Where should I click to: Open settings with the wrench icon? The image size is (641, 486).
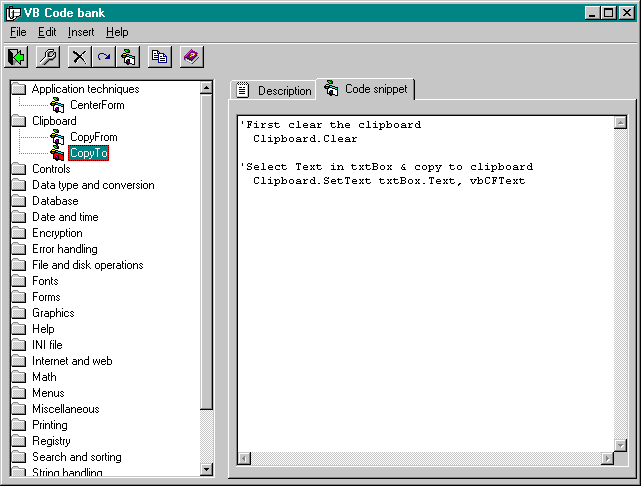47,57
